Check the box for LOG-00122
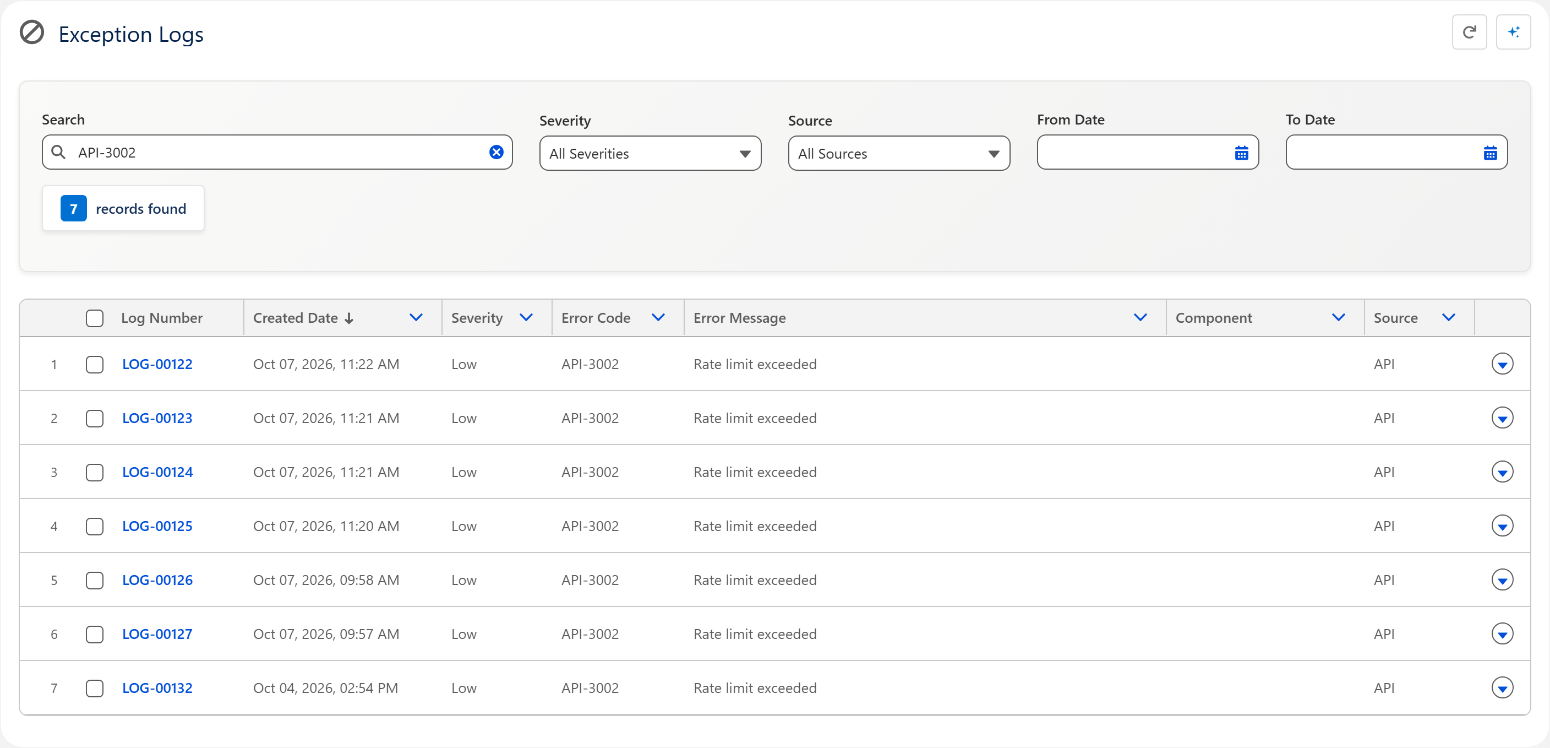 [x=94, y=364]
